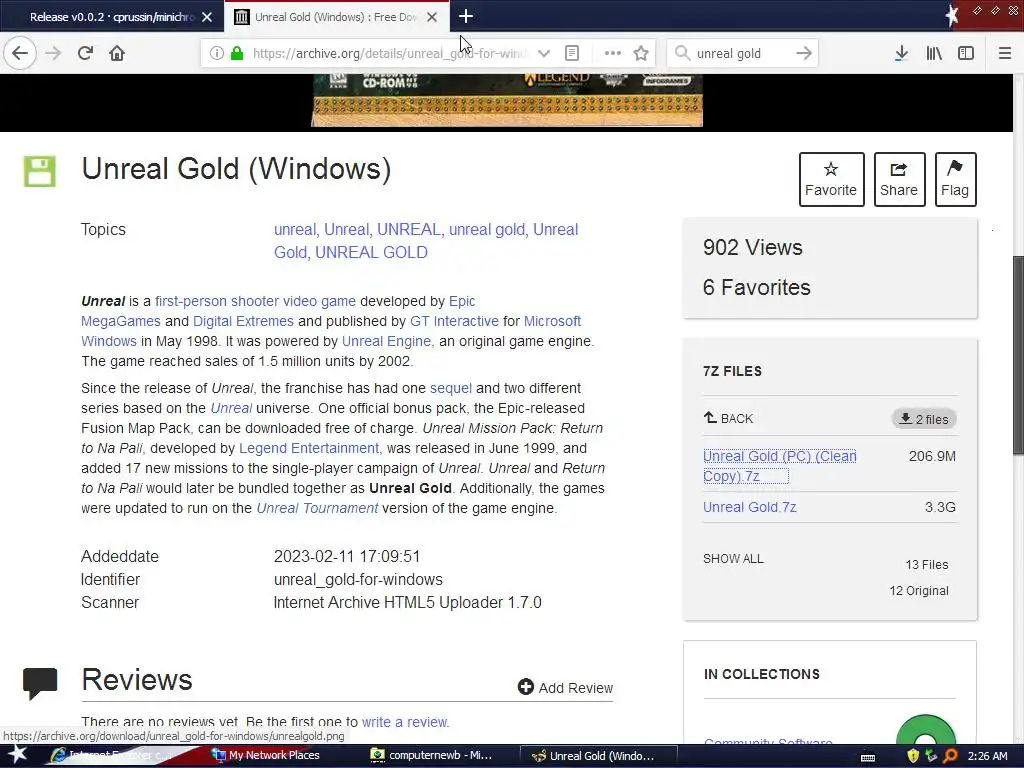The image size is (1024, 768).
Task: Click SHOW ALL files link
Action: pos(733,559)
